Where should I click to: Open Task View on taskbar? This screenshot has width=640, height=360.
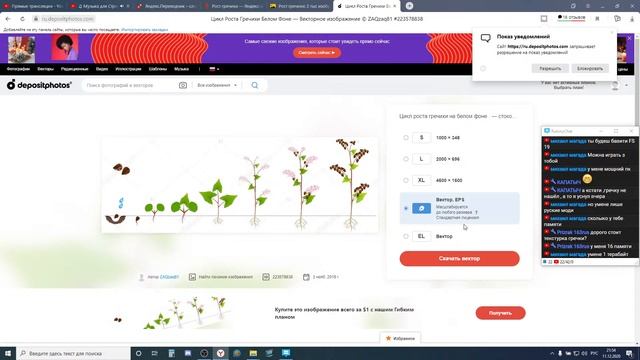pos(155,353)
